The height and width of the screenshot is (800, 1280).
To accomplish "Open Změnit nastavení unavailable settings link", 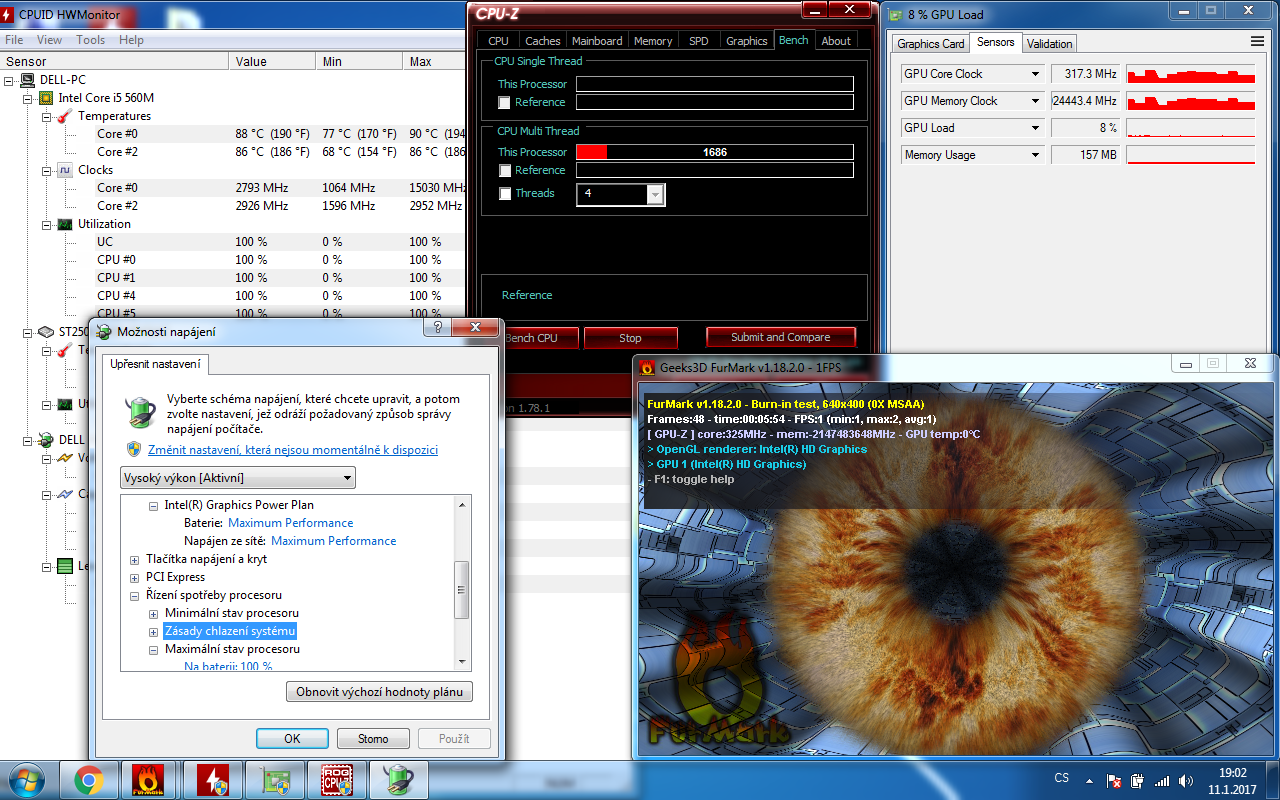I will click(x=293, y=450).
